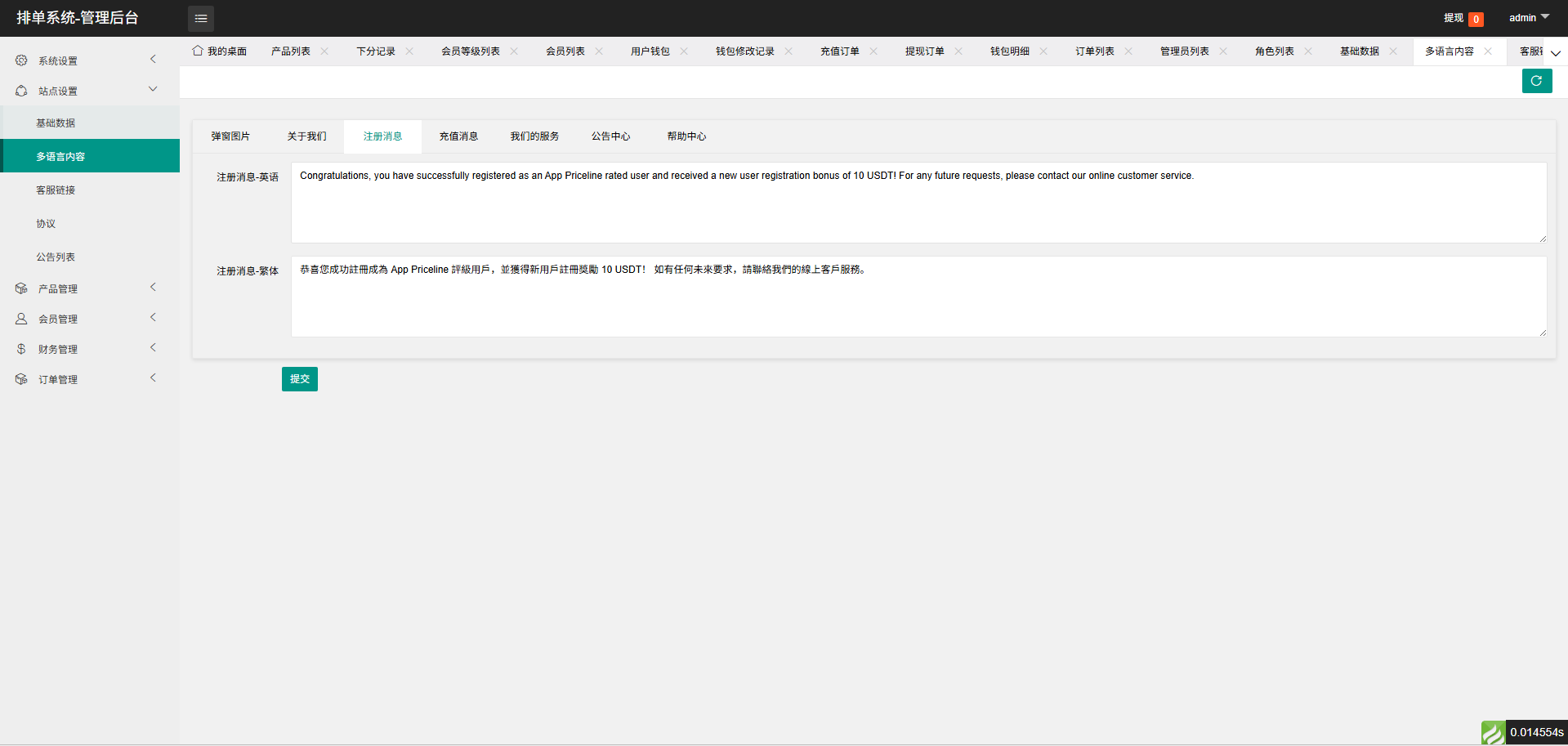
Task: Click the green refresh icon button
Action: [1536, 81]
